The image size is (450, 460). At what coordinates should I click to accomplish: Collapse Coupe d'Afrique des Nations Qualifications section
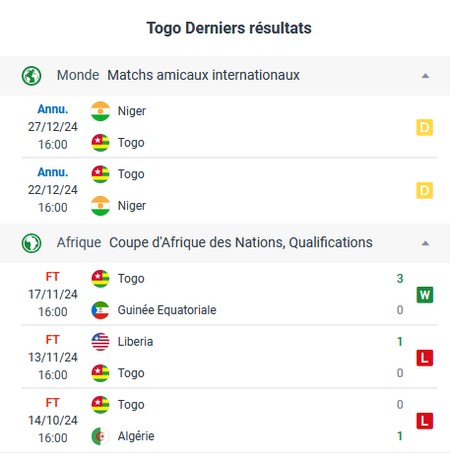click(x=425, y=243)
